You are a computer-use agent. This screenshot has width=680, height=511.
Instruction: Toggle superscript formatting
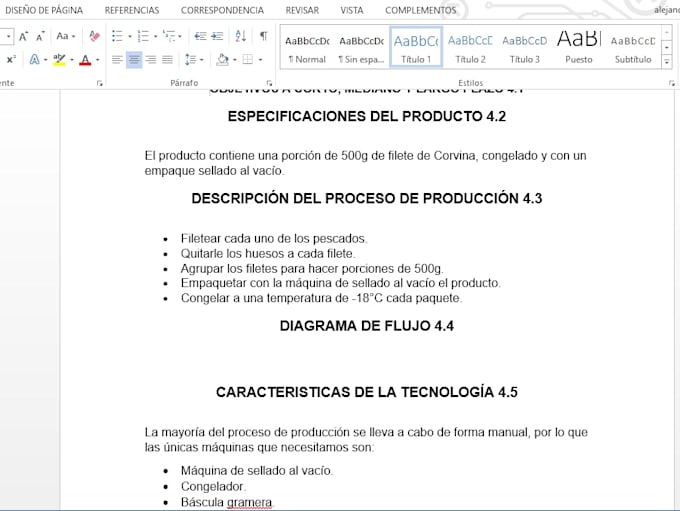pos(11,59)
